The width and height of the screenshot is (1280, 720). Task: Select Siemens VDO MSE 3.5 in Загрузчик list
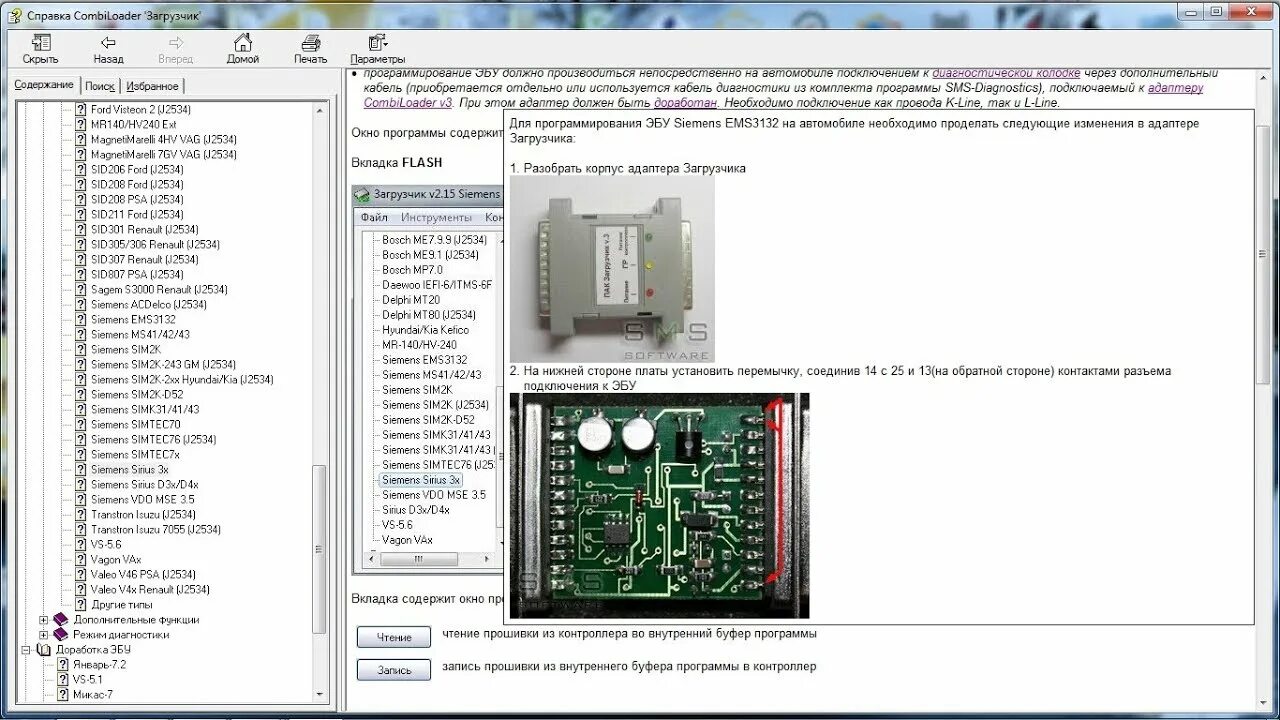433,495
